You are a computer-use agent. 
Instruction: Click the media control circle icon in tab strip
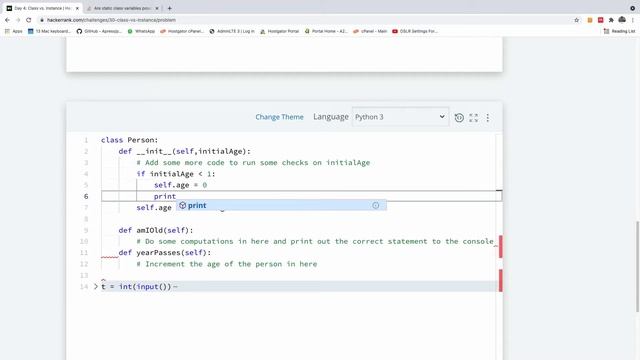tap(632, 8)
